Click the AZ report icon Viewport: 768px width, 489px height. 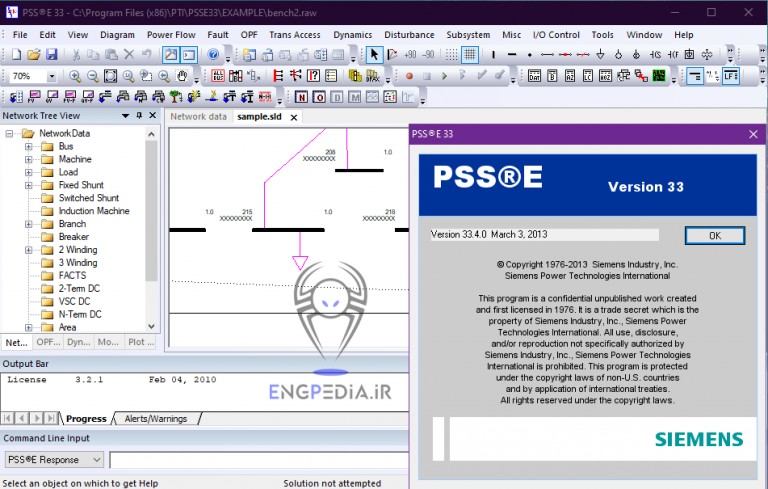click(570, 76)
